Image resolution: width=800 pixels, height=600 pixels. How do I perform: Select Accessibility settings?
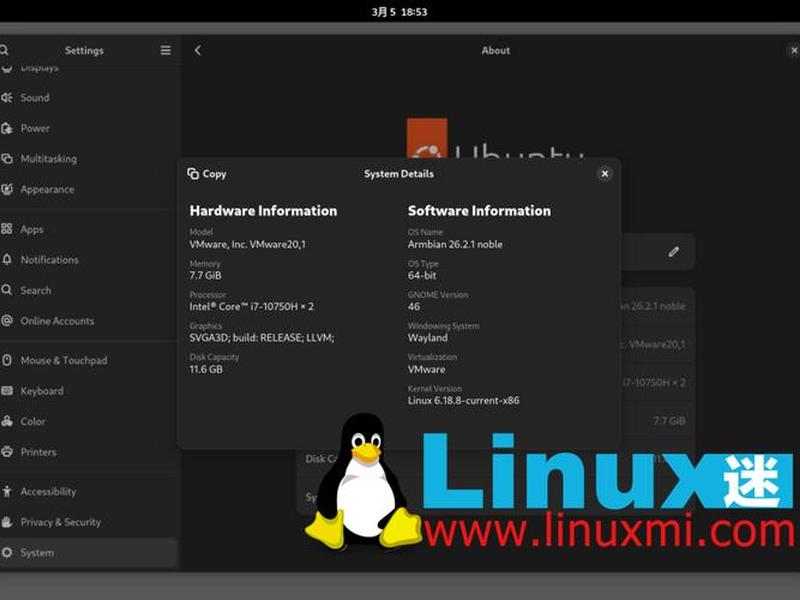click(89, 491)
